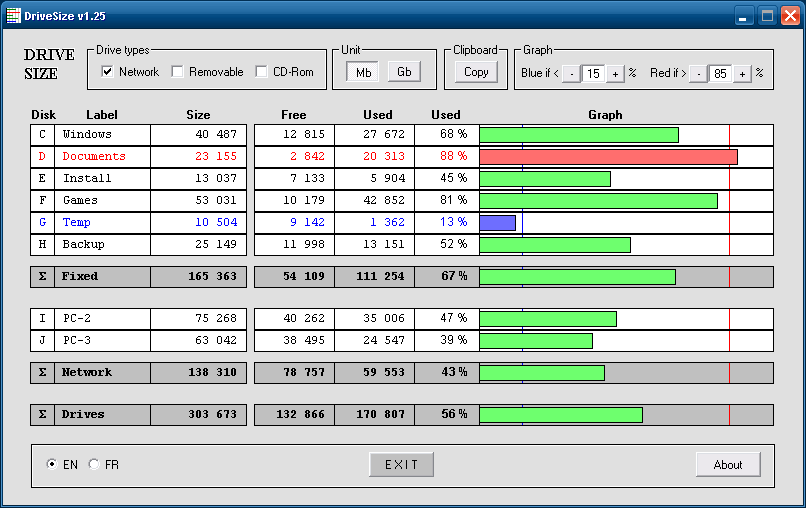Click the 'Windows' label of drive C
This screenshot has width=806, height=508.
click(87, 134)
